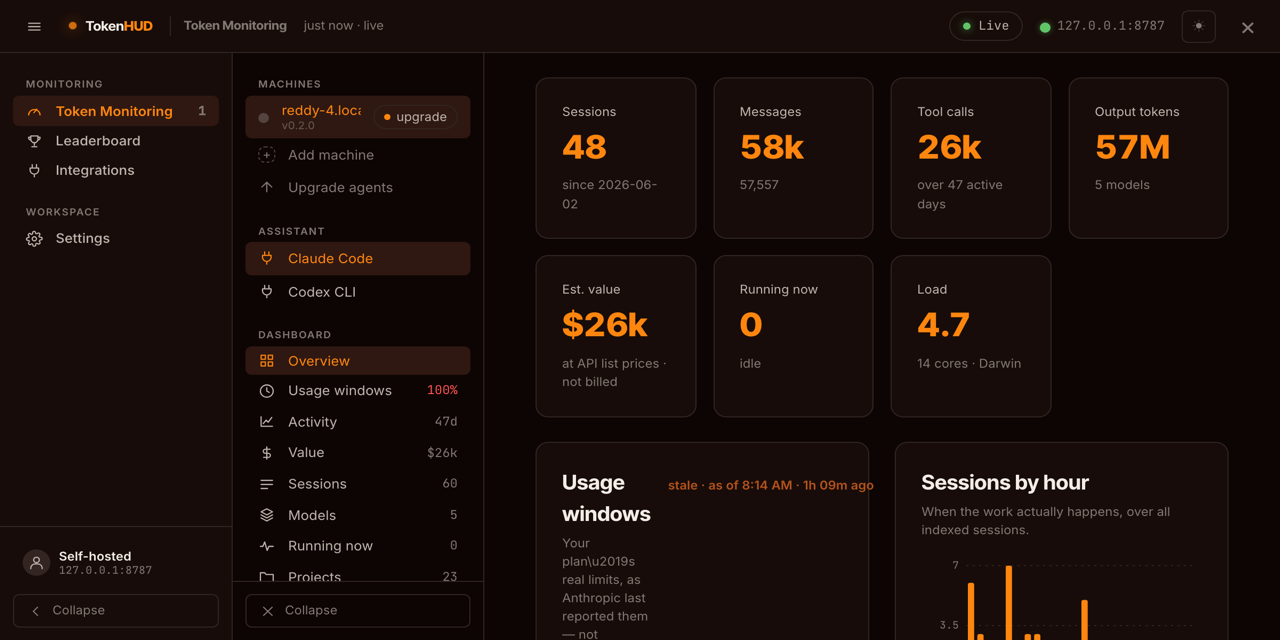The width and height of the screenshot is (1280, 640).
Task: Collapse the main sidebar with chevron button
Action: [x=116, y=610]
